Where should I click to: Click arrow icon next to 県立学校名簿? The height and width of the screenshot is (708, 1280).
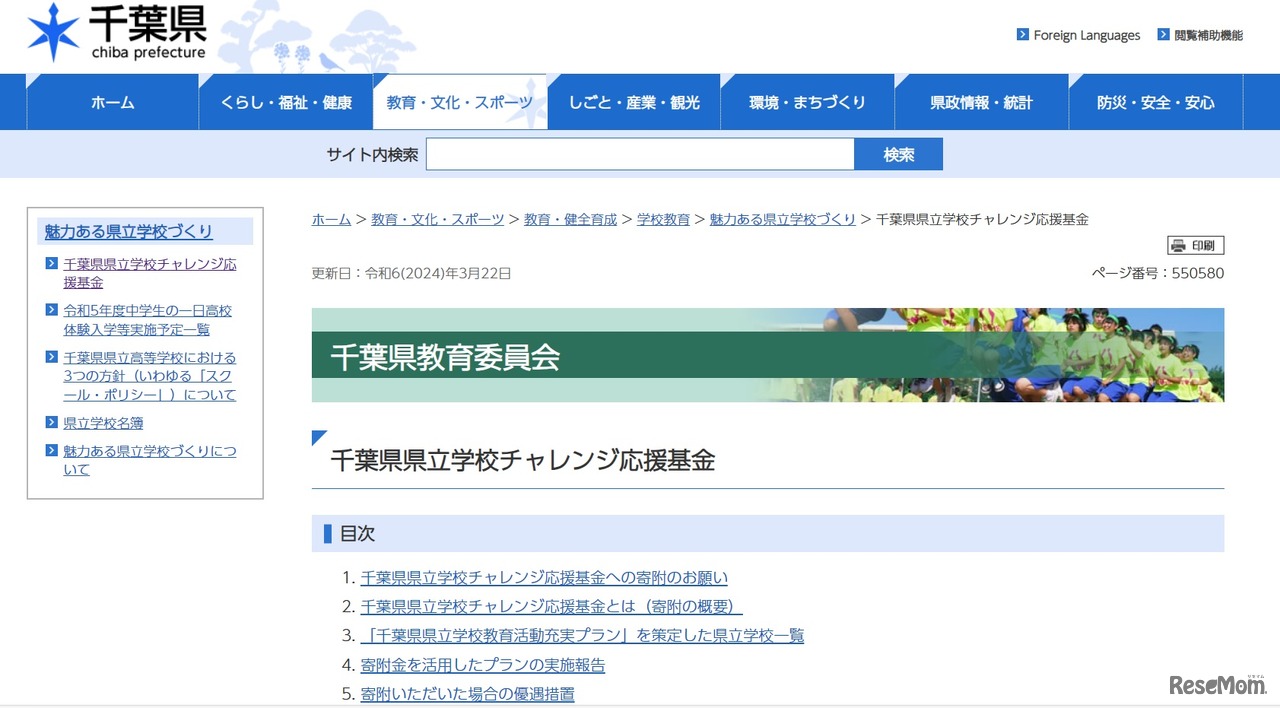[x=51, y=423]
